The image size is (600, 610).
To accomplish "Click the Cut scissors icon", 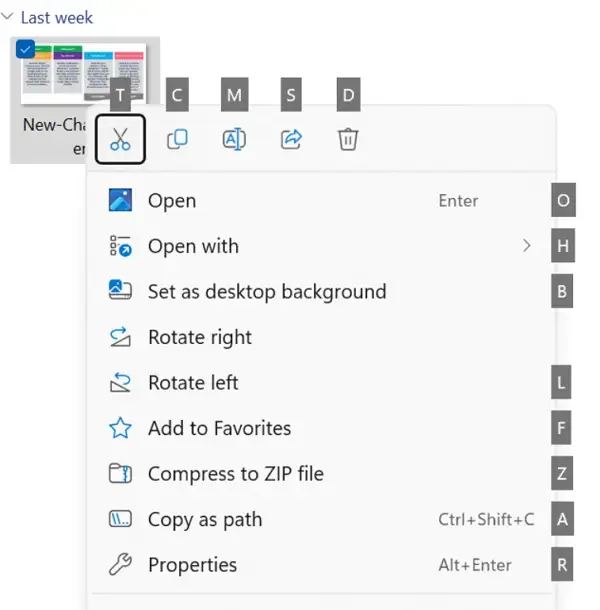I will tap(121, 139).
